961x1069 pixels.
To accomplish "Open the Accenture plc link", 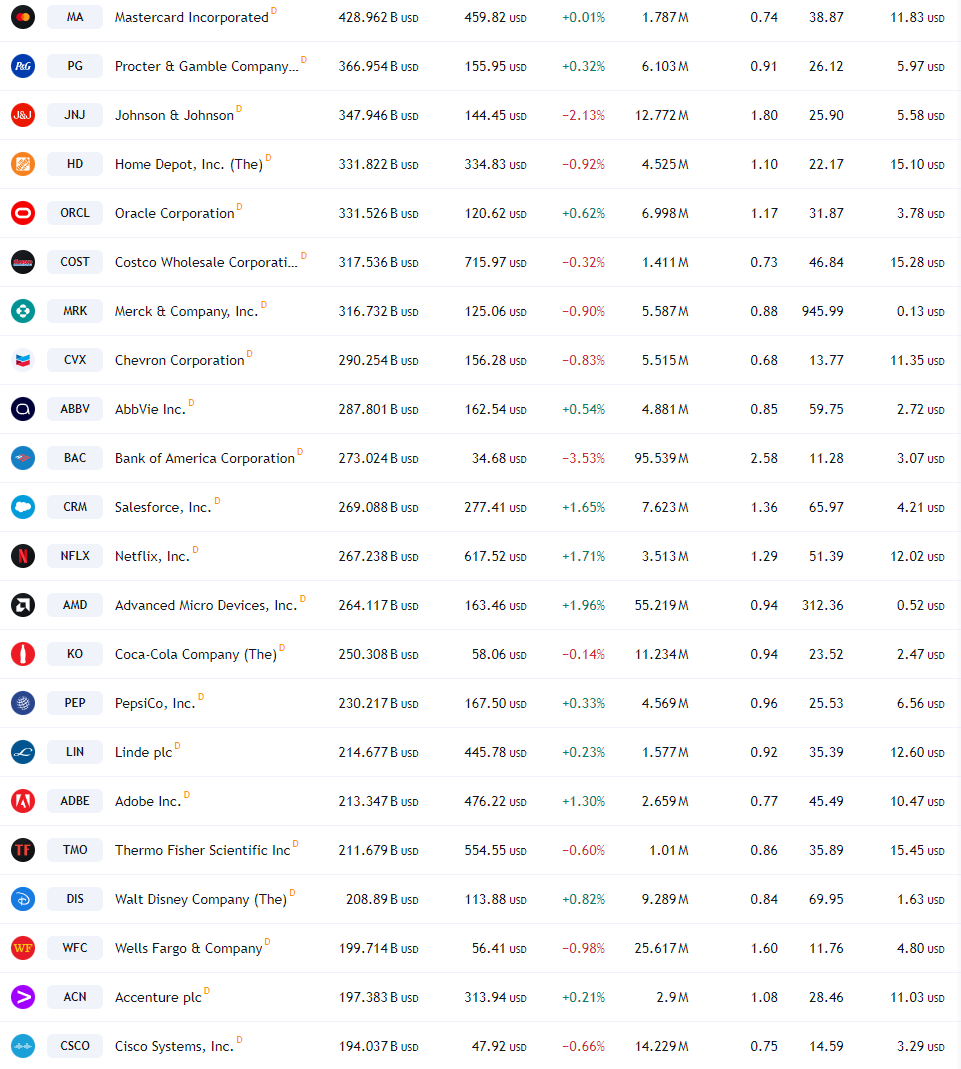I will pyautogui.click(x=158, y=997).
